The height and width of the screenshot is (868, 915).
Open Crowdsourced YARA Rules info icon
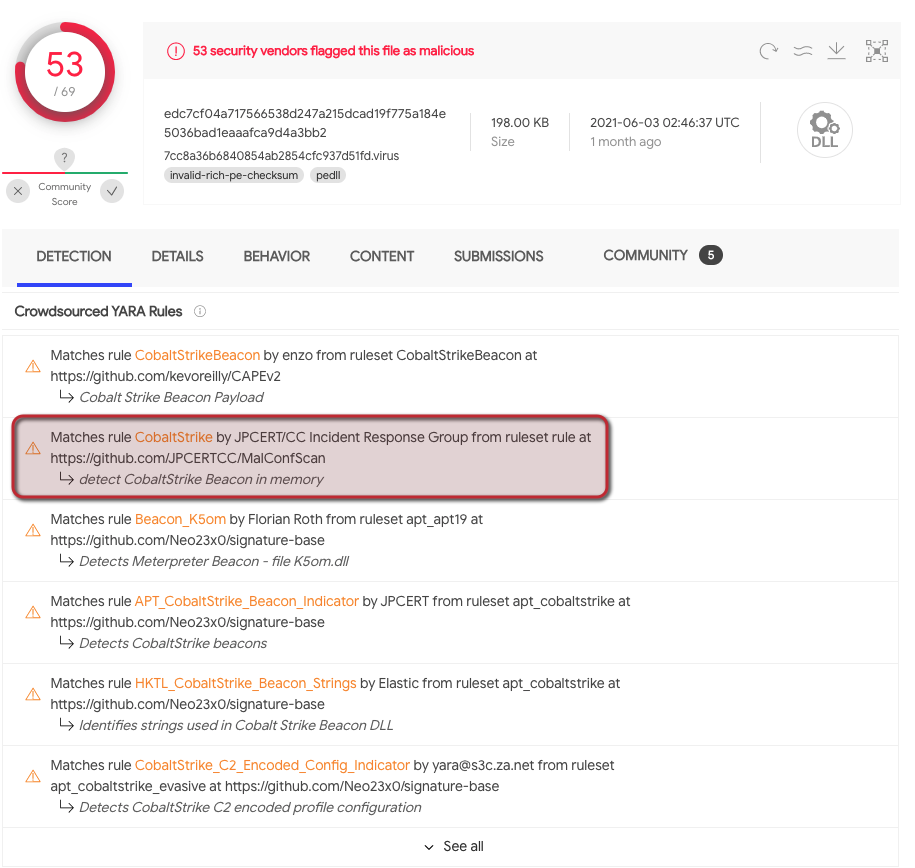coord(200,311)
